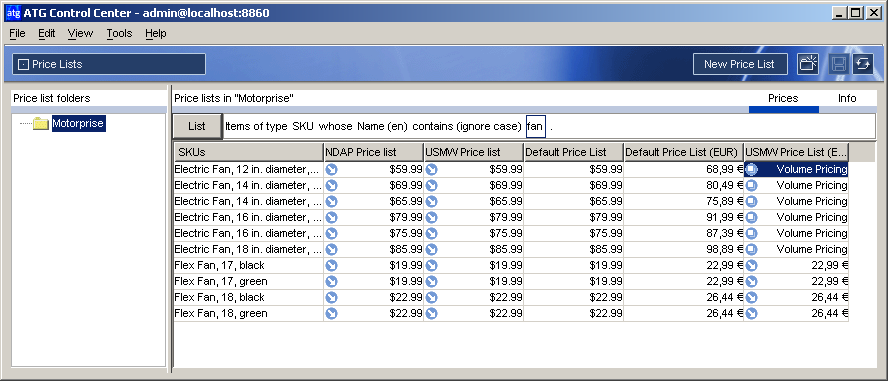Click the USMW Price list icon for Flex Fan, 18, black
The image size is (888, 381).
[x=432, y=297]
